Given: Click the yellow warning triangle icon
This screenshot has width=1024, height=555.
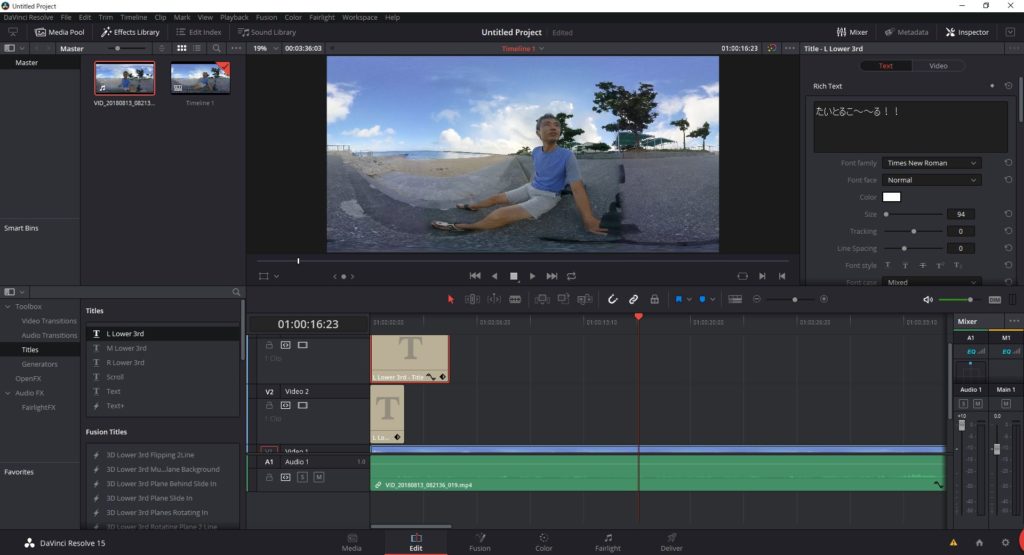Looking at the screenshot, I should (953, 543).
